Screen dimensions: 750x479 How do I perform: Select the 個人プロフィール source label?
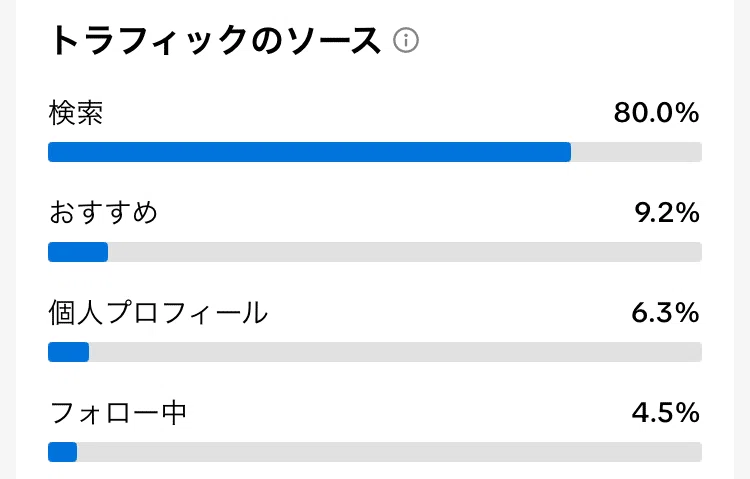tap(158, 313)
